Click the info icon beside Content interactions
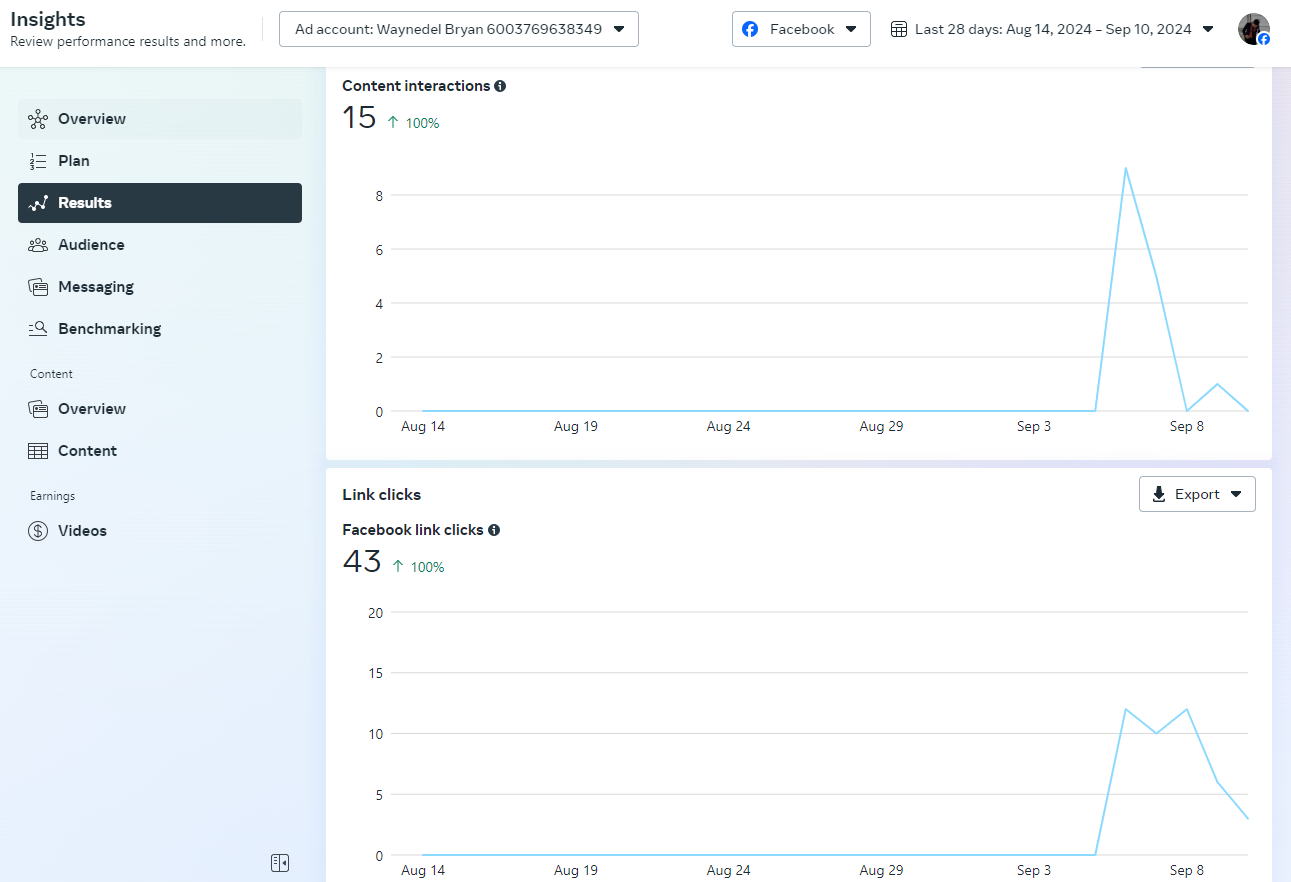The height and width of the screenshot is (882, 1291). click(x=500, y=86)
